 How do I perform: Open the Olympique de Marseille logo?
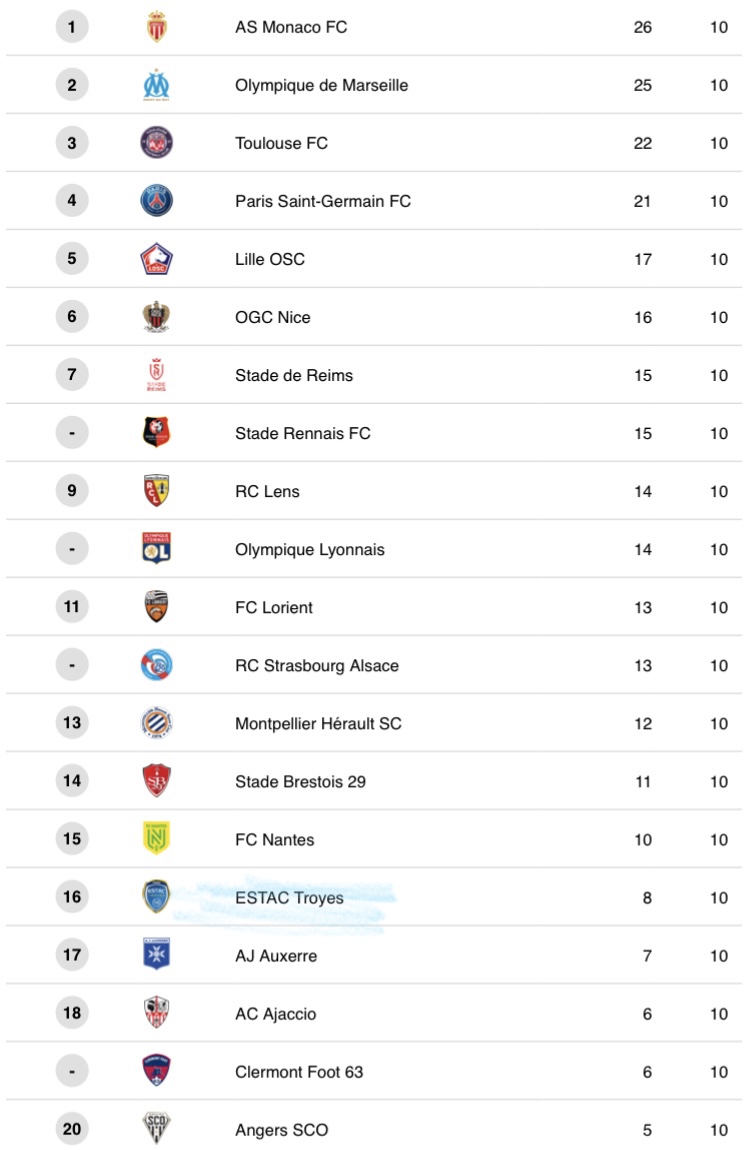pos(156,85)
